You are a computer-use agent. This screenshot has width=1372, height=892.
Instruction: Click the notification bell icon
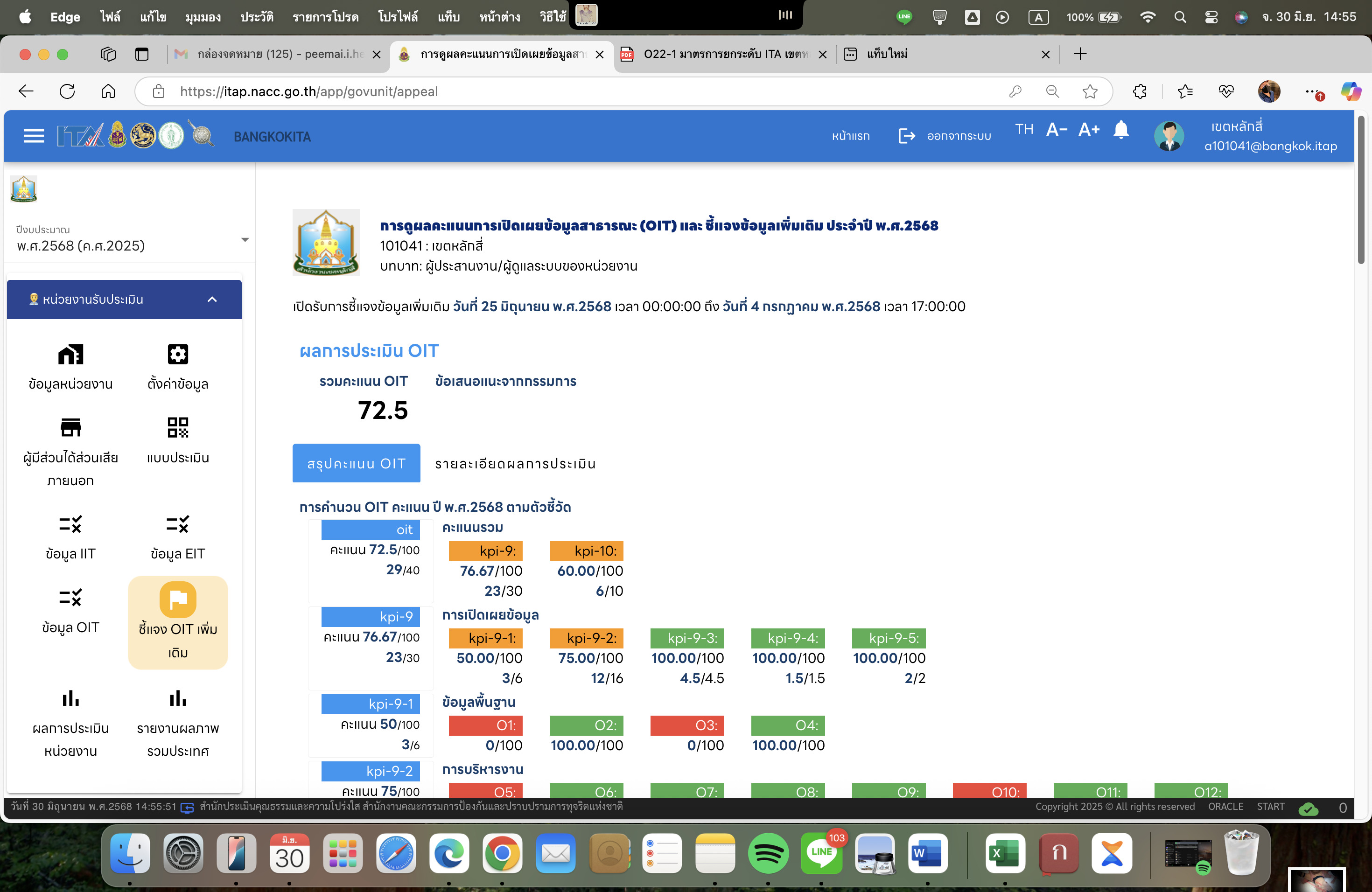pos(1120,130)
